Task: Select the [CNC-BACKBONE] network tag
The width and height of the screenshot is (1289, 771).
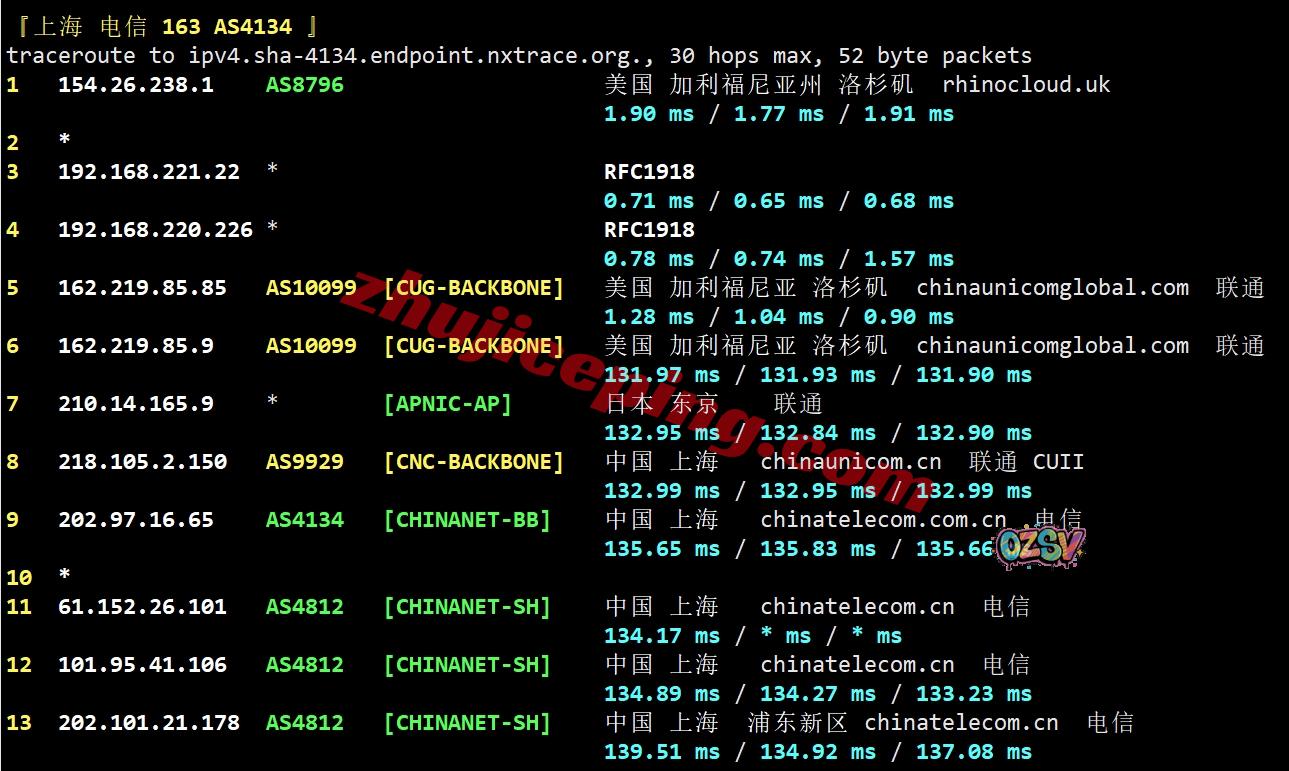Action: (x=473, y=462)
